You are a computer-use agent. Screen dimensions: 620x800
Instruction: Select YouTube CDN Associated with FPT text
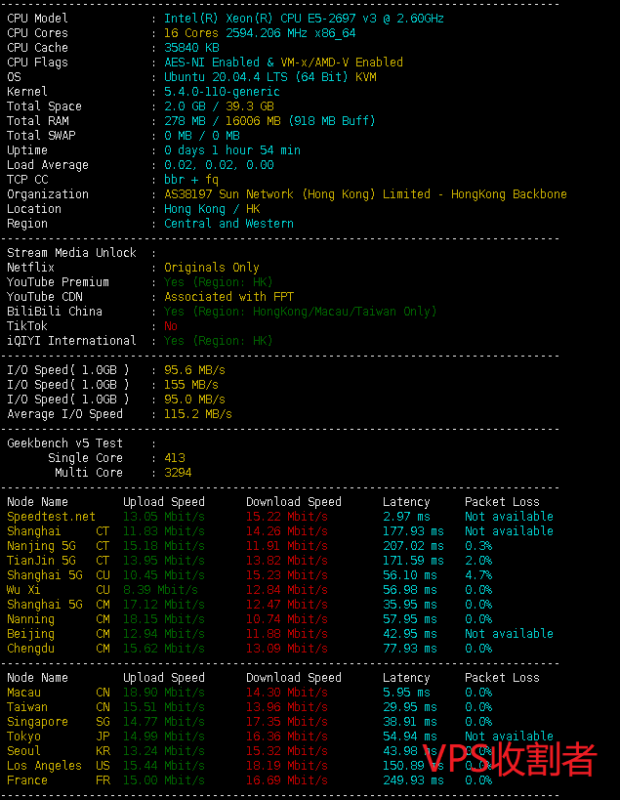tap(228, 296)
